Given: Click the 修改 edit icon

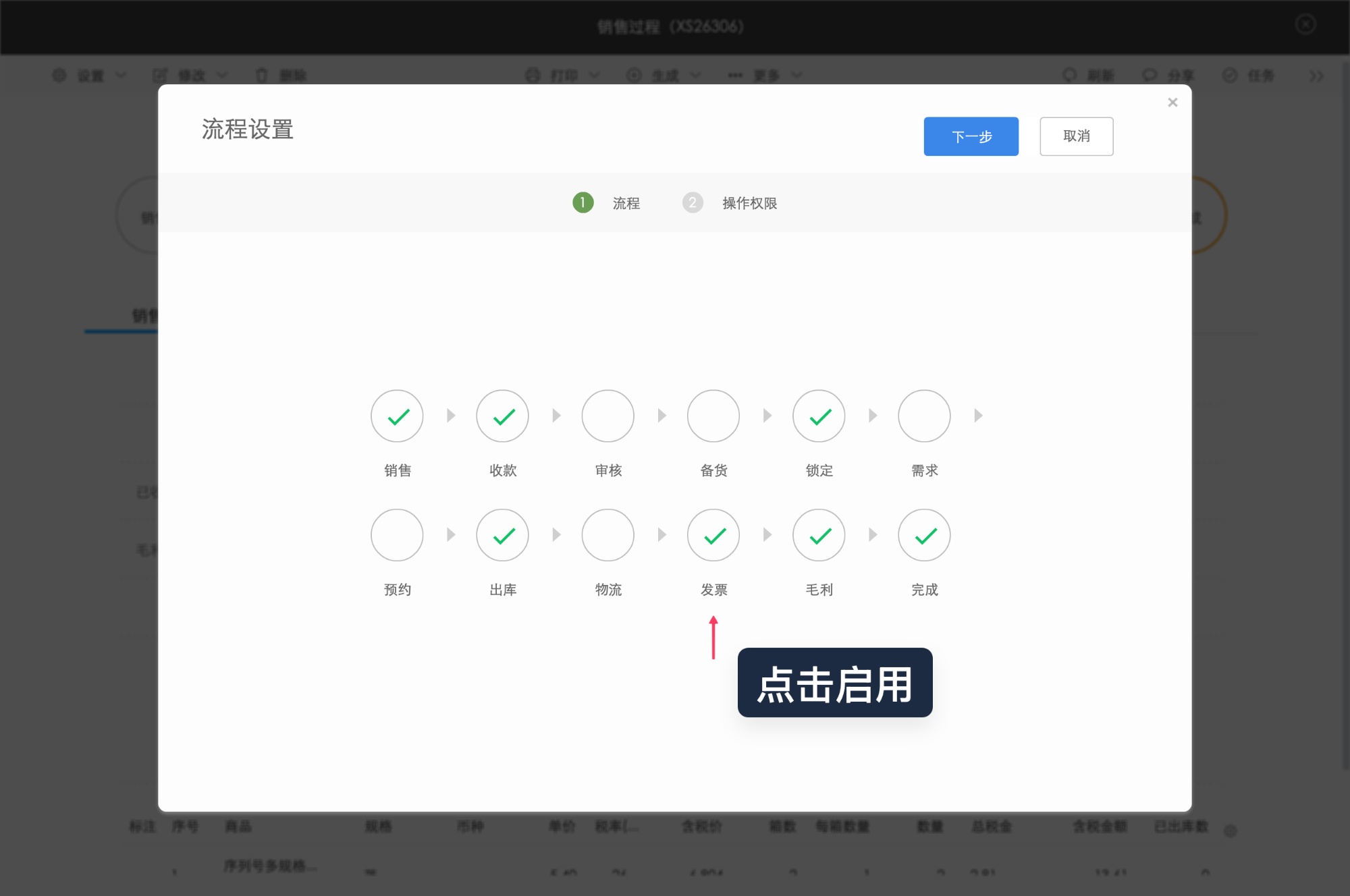Looking at the screenshot, I should click(160, 76).
